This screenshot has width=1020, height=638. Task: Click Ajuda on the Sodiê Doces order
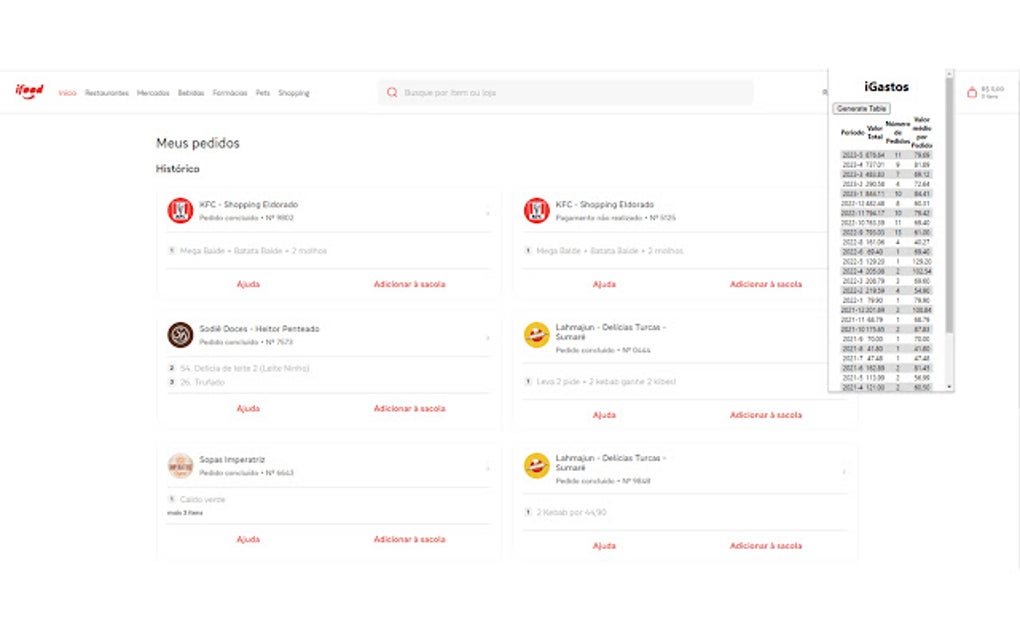pos(248,408)
